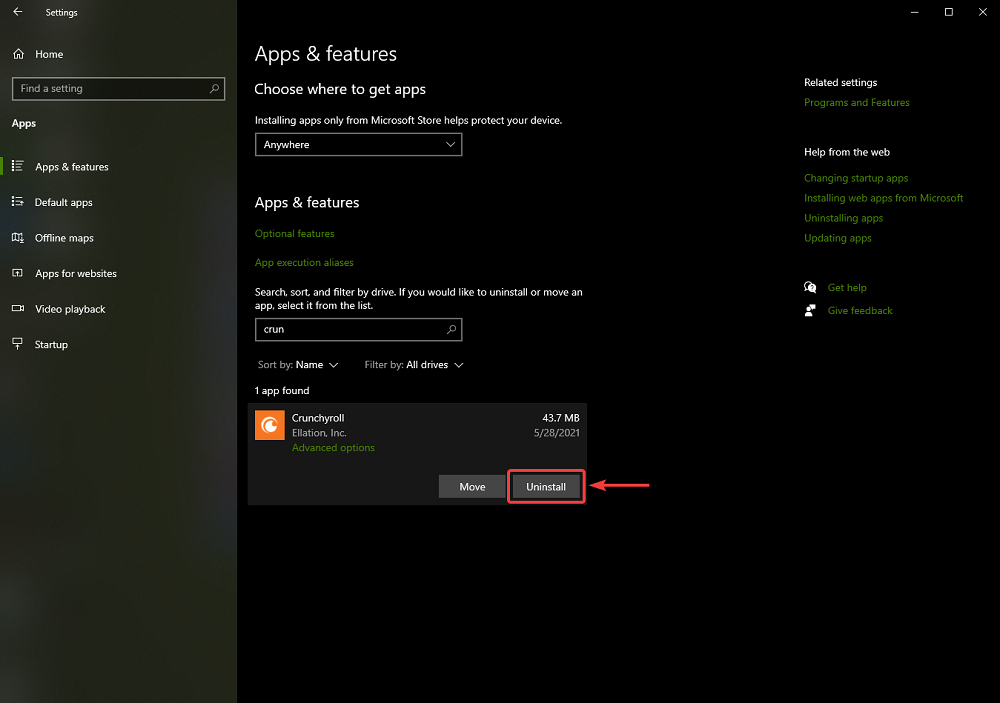
Task: Click the Give feedback icon
Action: coord(810,310)
